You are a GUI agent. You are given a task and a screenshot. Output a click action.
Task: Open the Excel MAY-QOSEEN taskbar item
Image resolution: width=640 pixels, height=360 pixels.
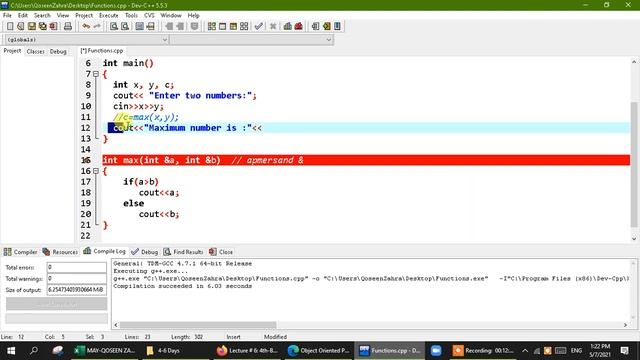point(105,351)
